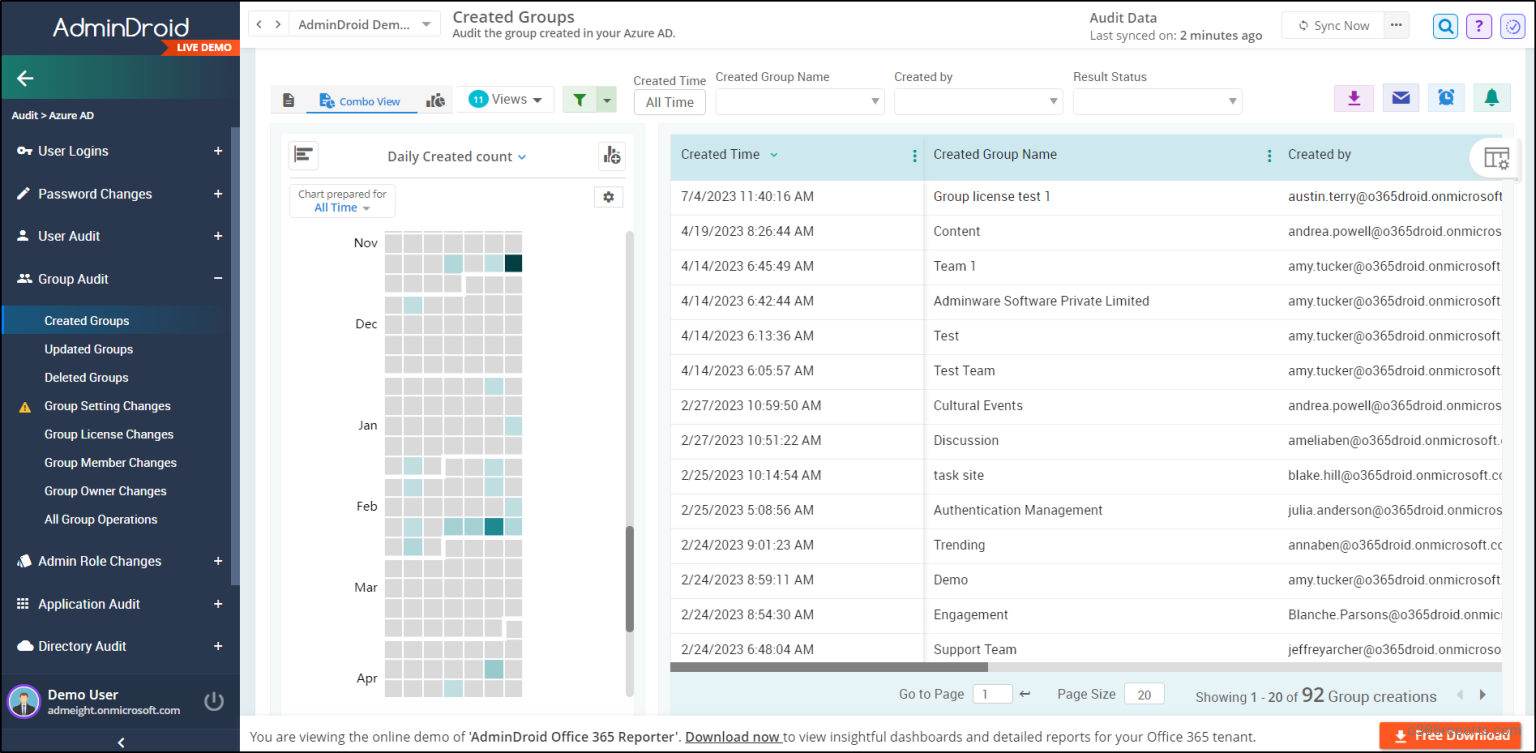Expand the Directory Audit section
Viewport: 1536px width, 753px height.
pos(218,646)
